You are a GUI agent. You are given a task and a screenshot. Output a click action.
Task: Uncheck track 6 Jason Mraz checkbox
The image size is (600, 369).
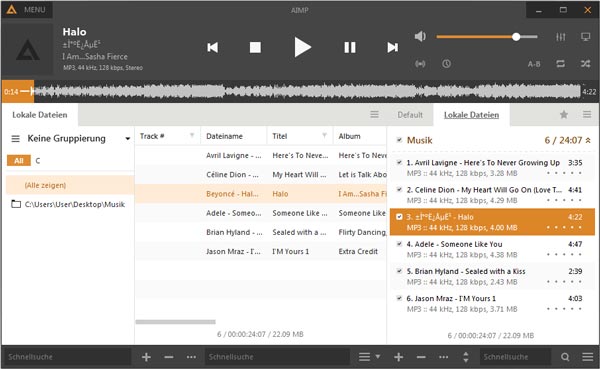[x=399, y=299]
